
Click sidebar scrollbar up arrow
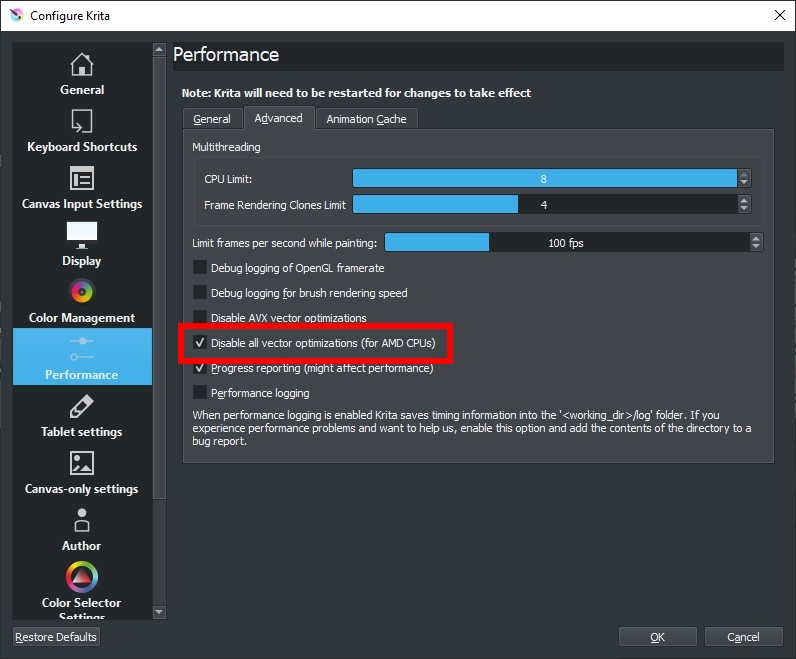[159, 50]
